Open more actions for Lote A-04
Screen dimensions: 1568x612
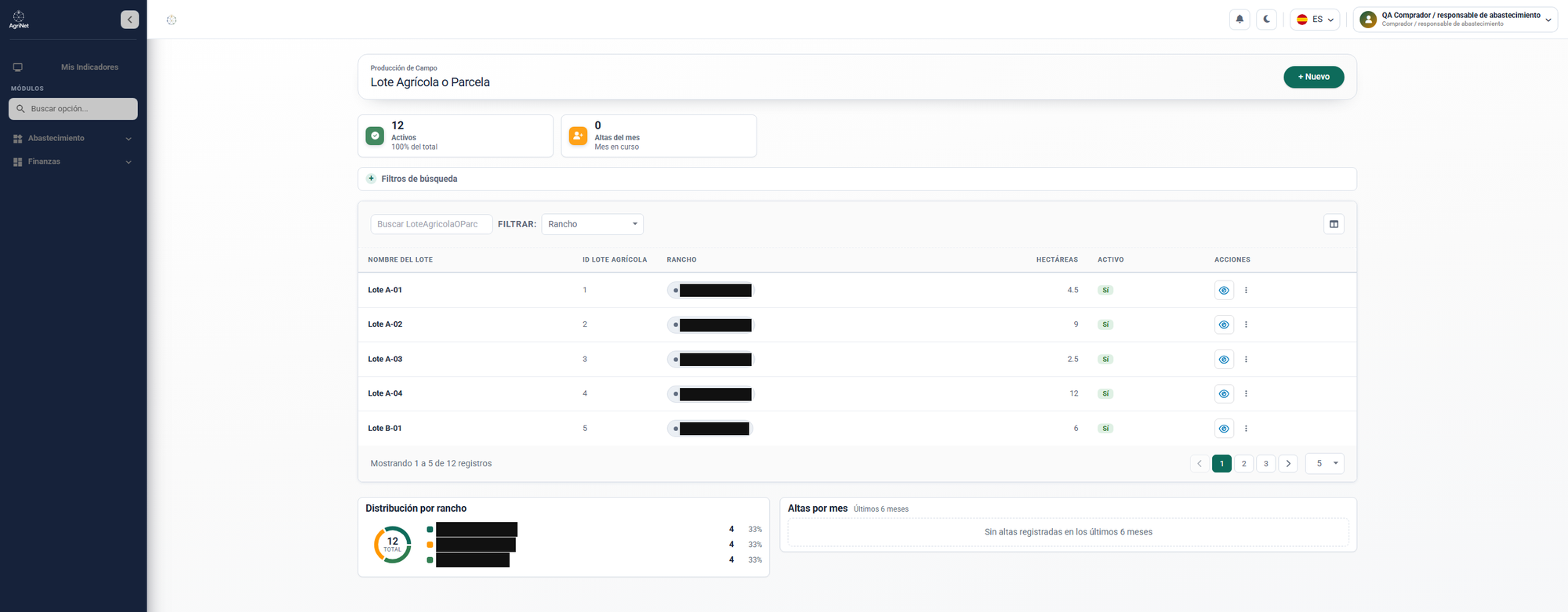(x=1246, y=394)
